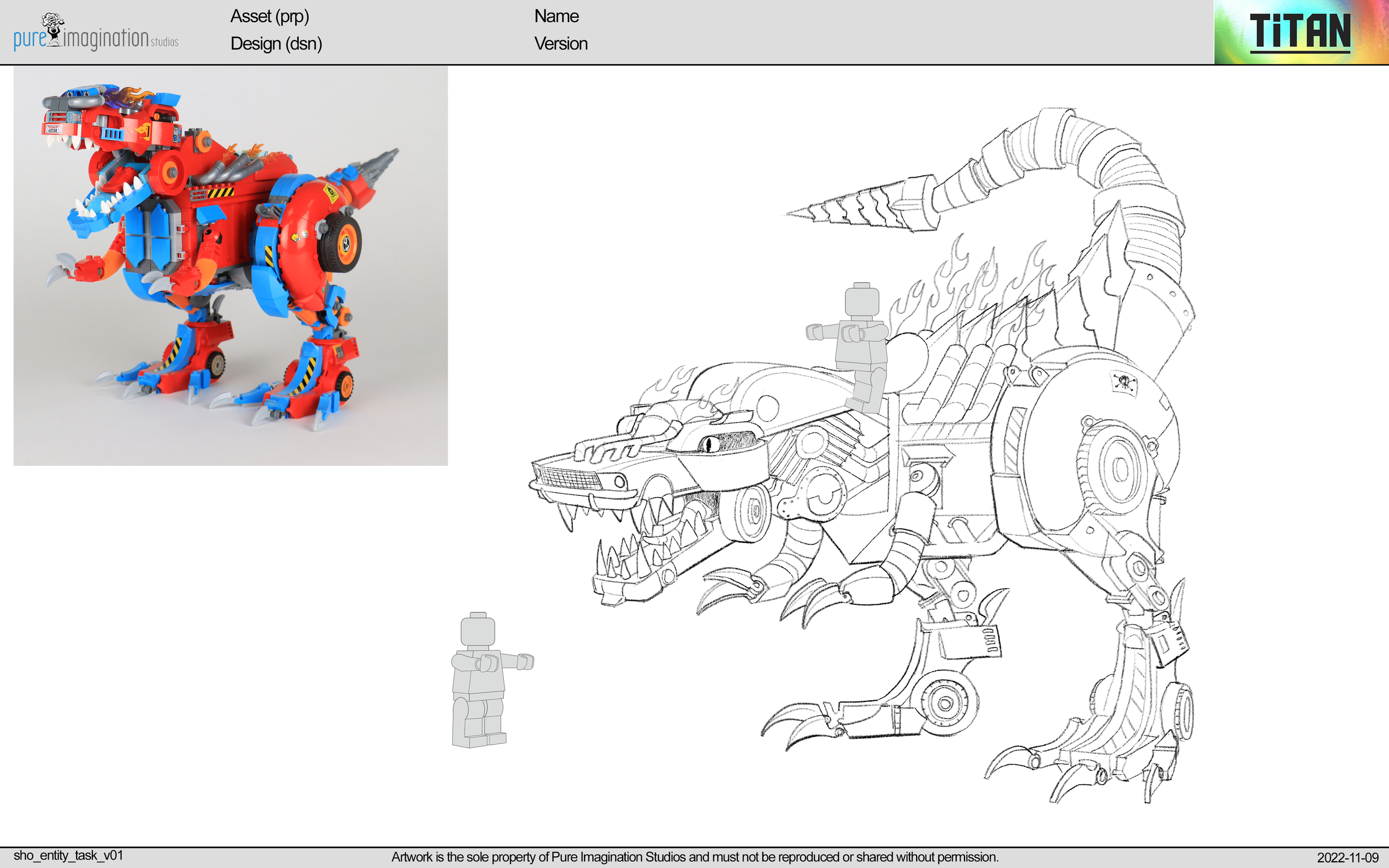Click the Version field in the header
Viewport: 1389px width, 868px height.
561,44
